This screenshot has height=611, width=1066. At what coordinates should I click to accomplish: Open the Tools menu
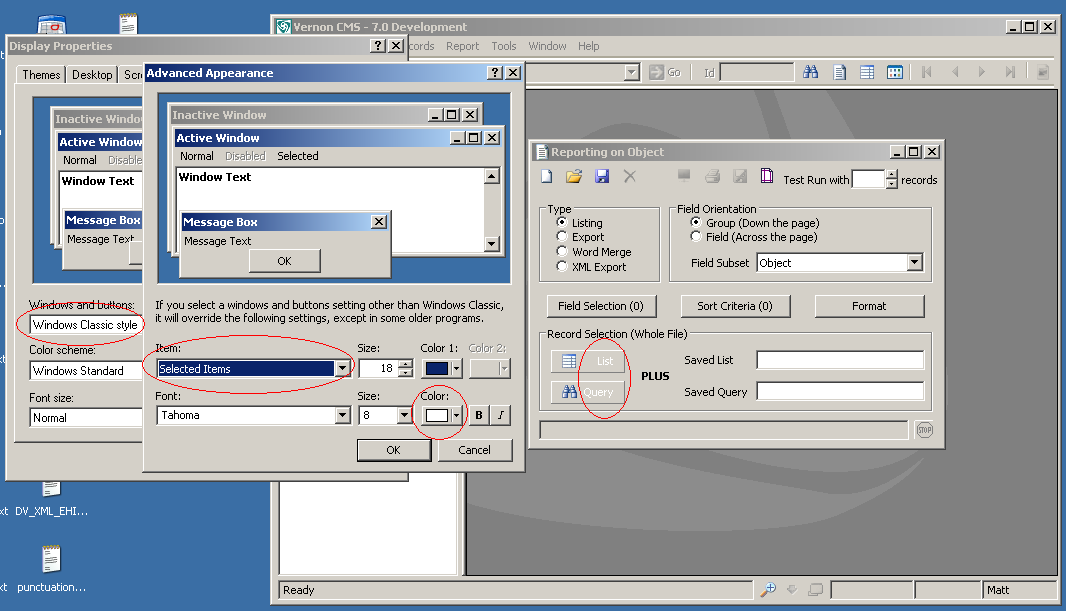(504, 46)
